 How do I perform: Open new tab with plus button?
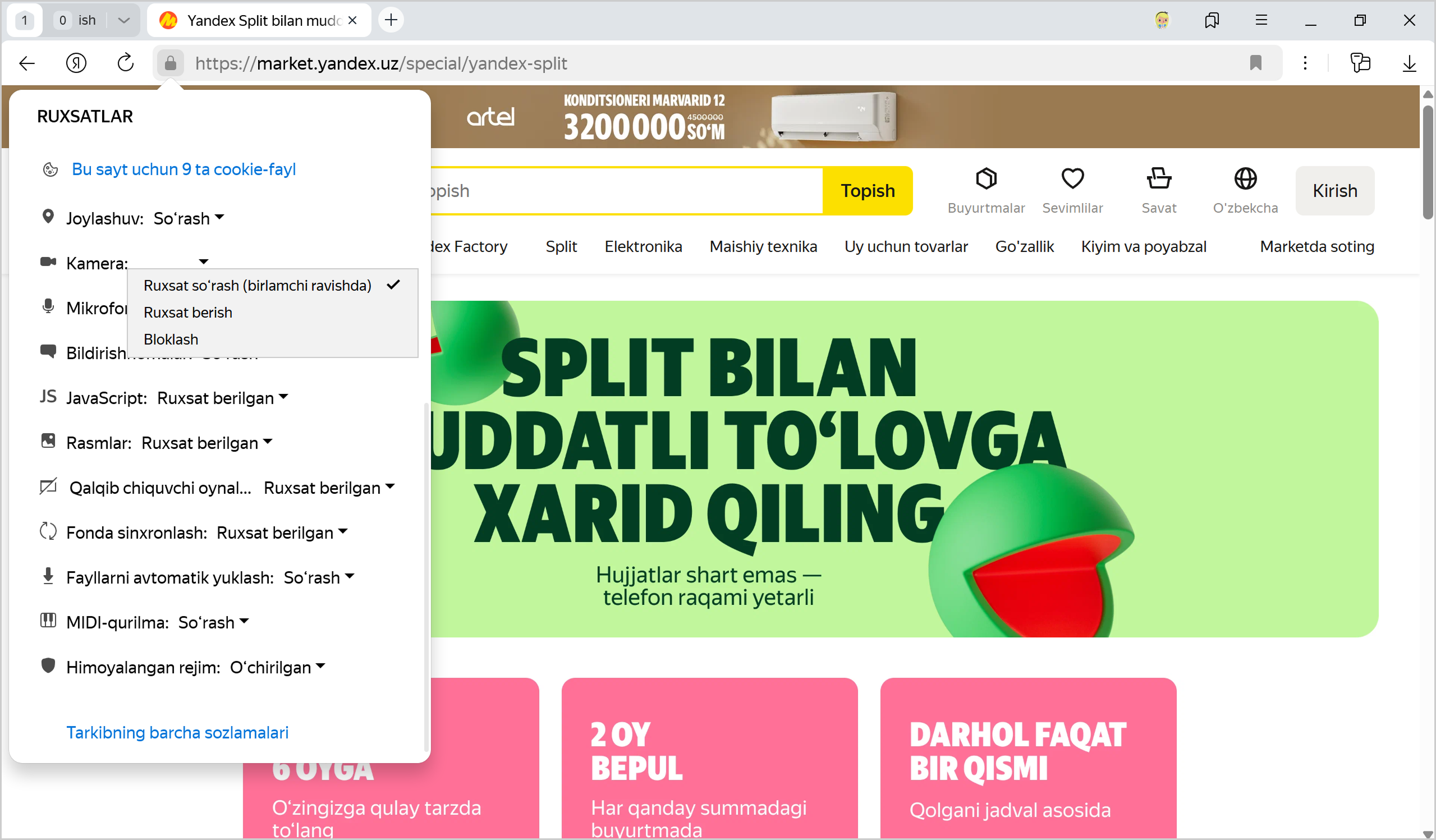click(x=391, y=21)
